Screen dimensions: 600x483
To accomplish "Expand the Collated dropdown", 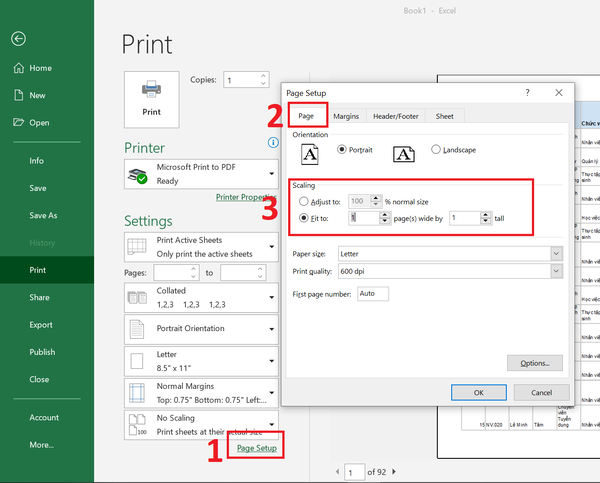I will [x=201, y=298].
